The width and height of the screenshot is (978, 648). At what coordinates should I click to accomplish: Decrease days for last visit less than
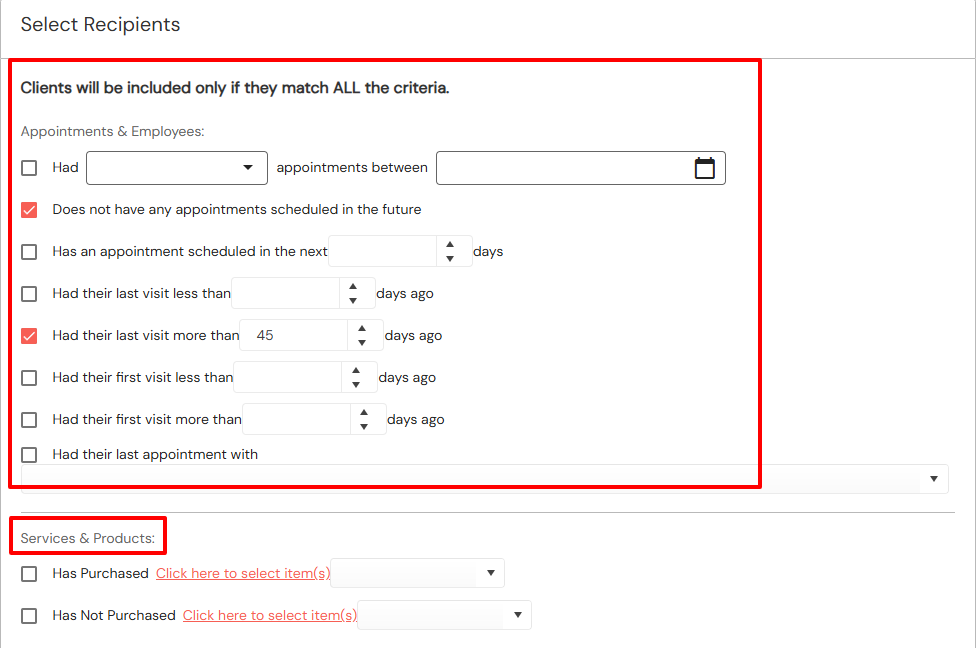click(x=356, y=299)
